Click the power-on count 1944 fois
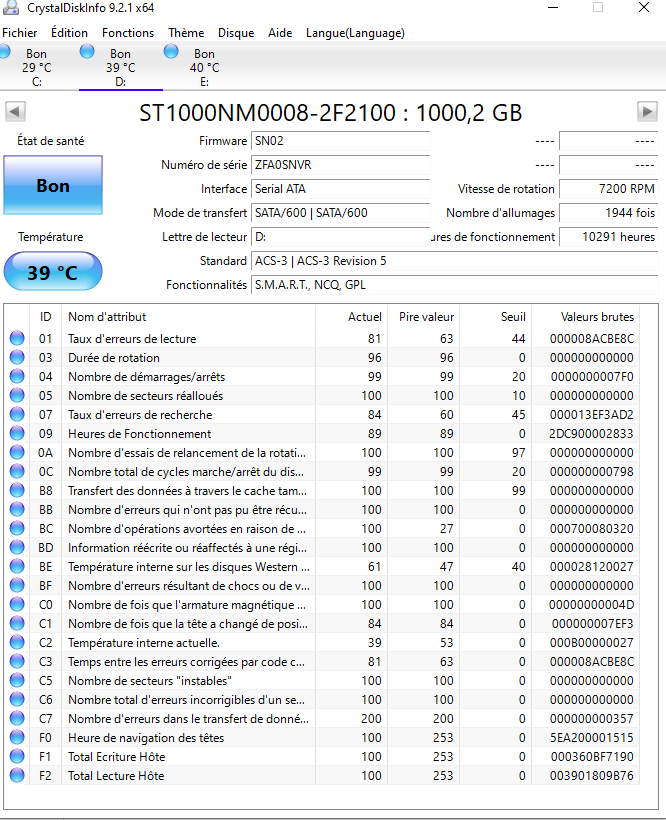The image size is (666, 820). [x=608, y=213]
